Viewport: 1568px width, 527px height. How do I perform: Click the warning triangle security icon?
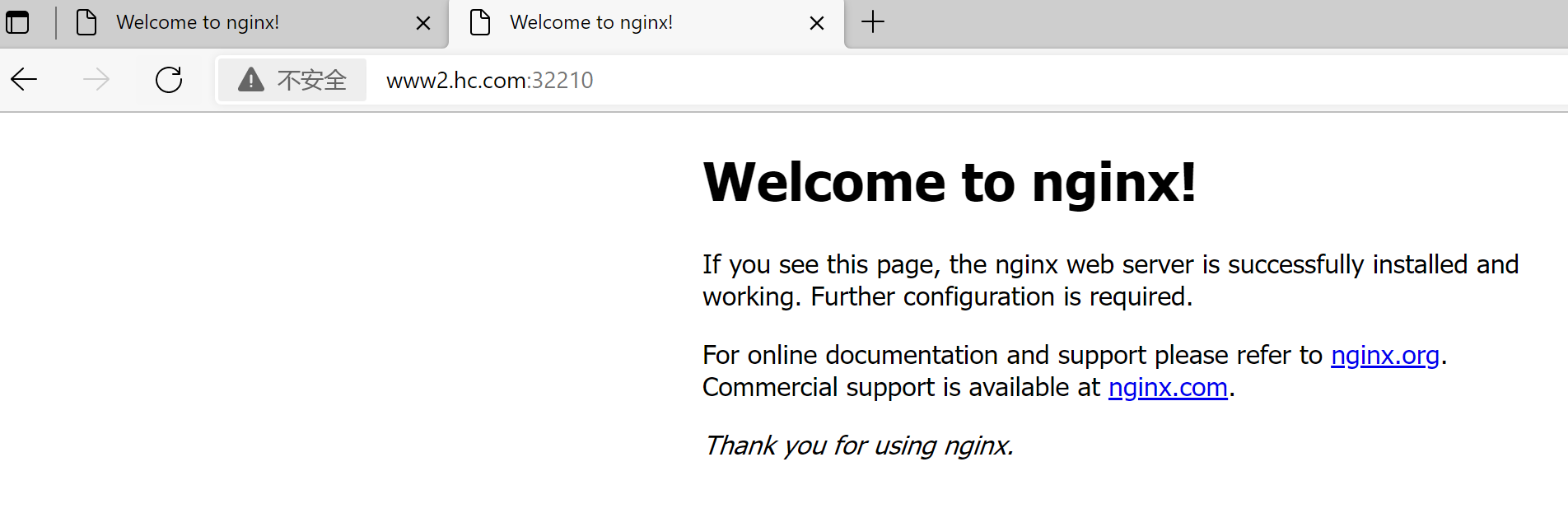(x=251, y=80)
